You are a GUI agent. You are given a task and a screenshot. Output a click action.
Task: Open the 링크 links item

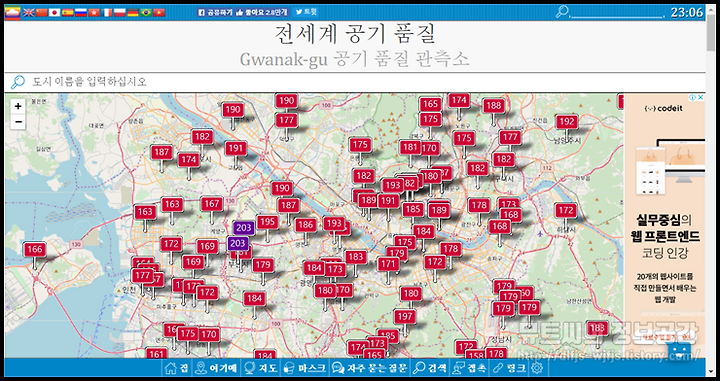tap(509, 368)
